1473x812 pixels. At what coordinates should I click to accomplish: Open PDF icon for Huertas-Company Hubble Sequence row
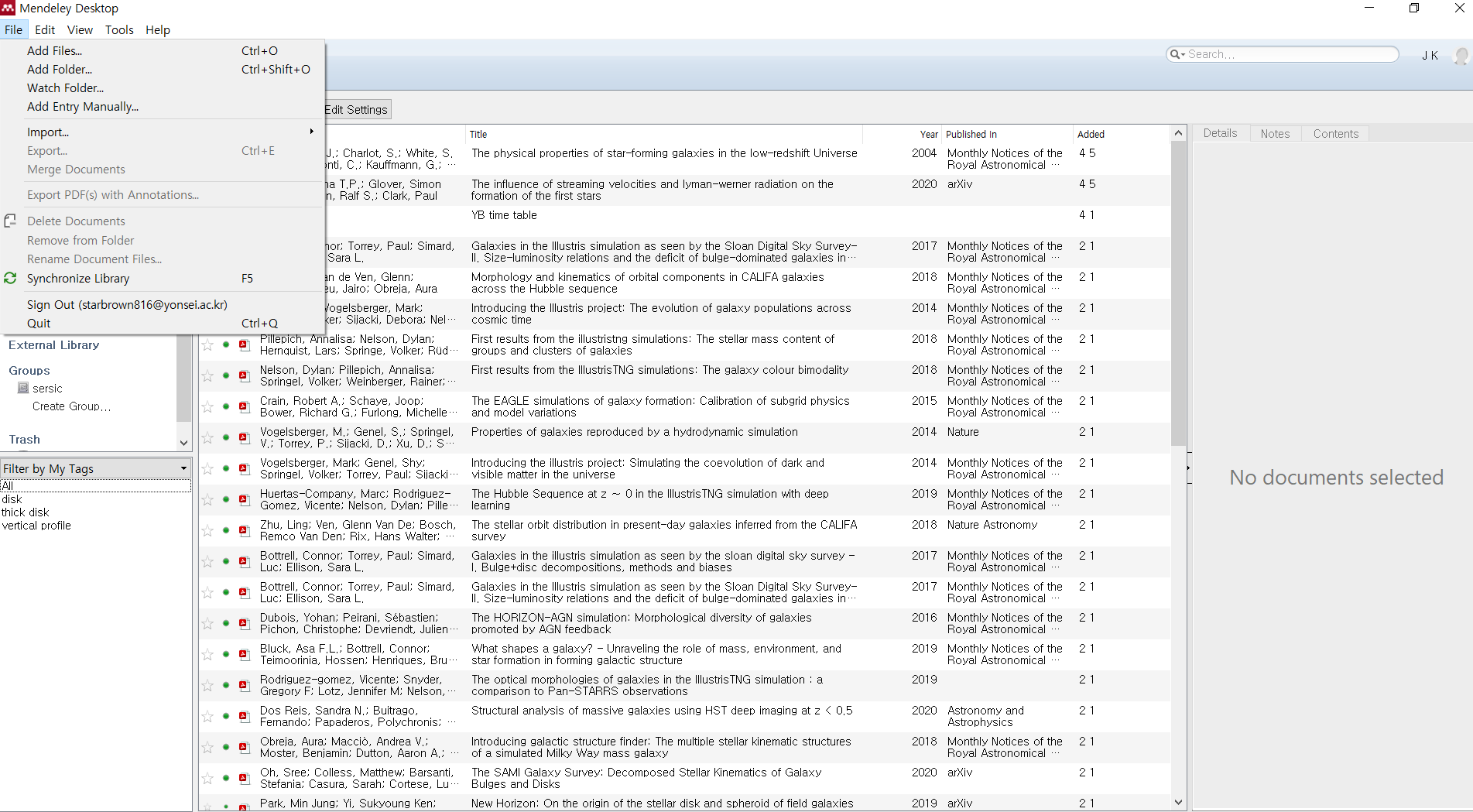(244, 499)
